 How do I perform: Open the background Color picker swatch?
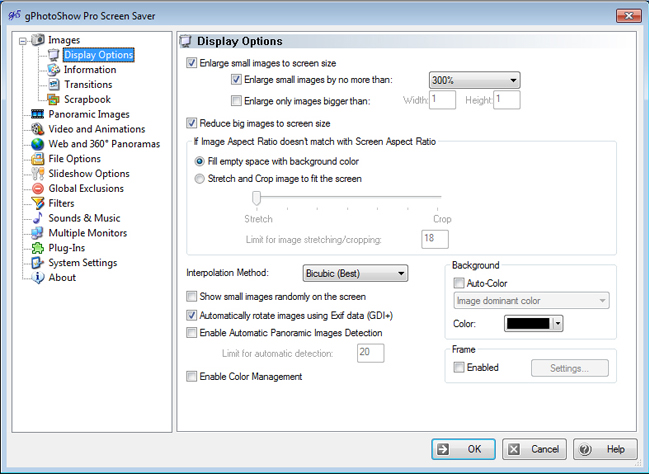(536, 323)
